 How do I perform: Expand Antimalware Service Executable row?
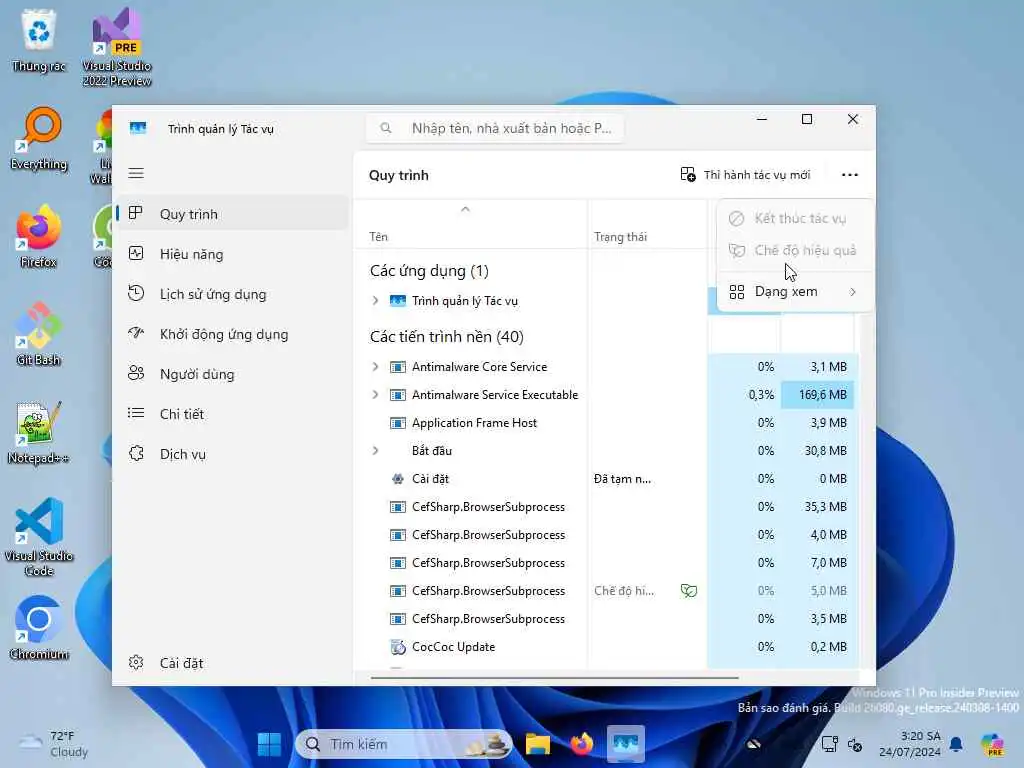(375, 394)
